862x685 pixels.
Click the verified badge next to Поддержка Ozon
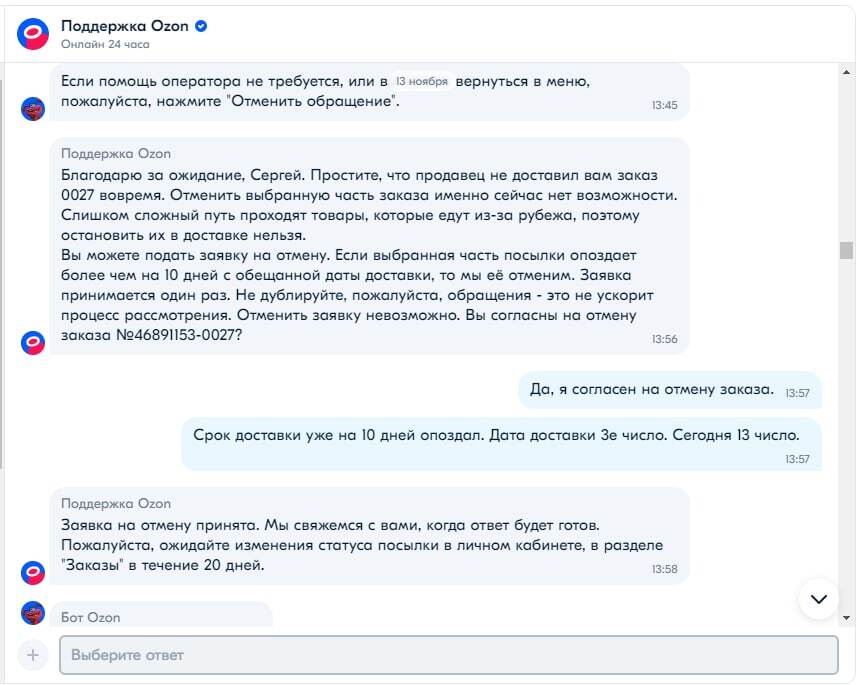[201, 26]
